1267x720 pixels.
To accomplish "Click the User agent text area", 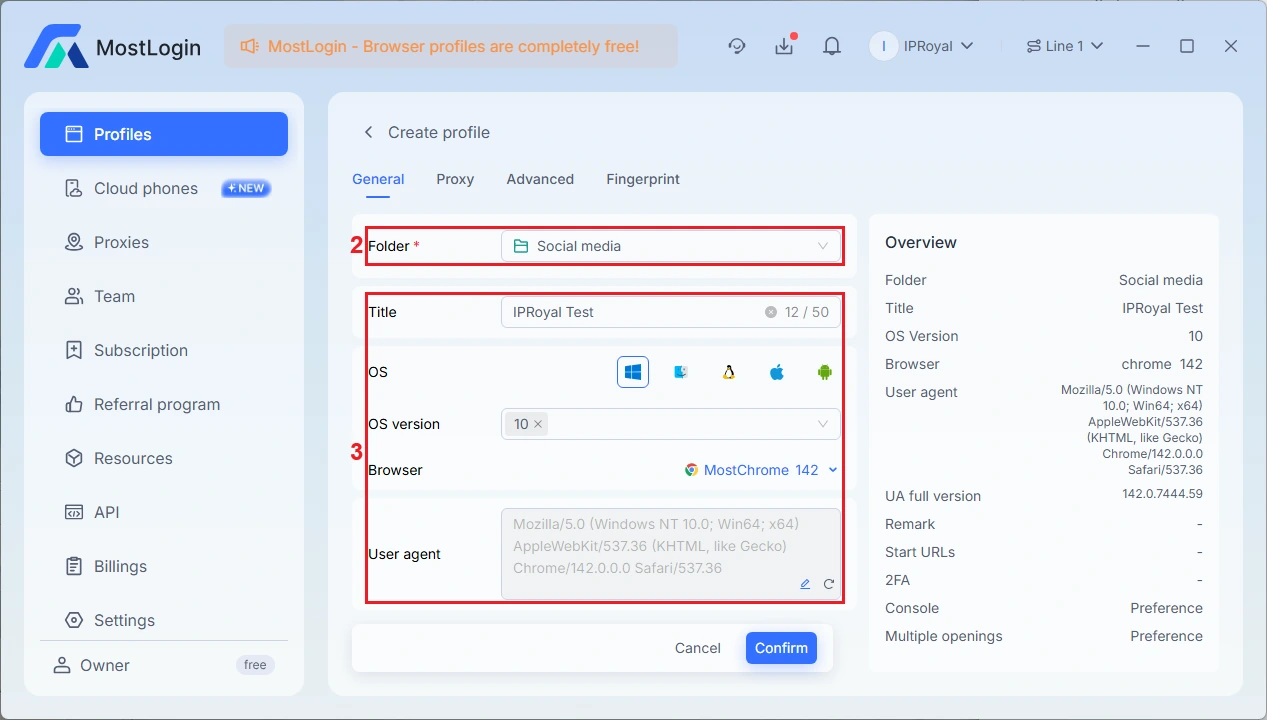I will click(671, 554).
